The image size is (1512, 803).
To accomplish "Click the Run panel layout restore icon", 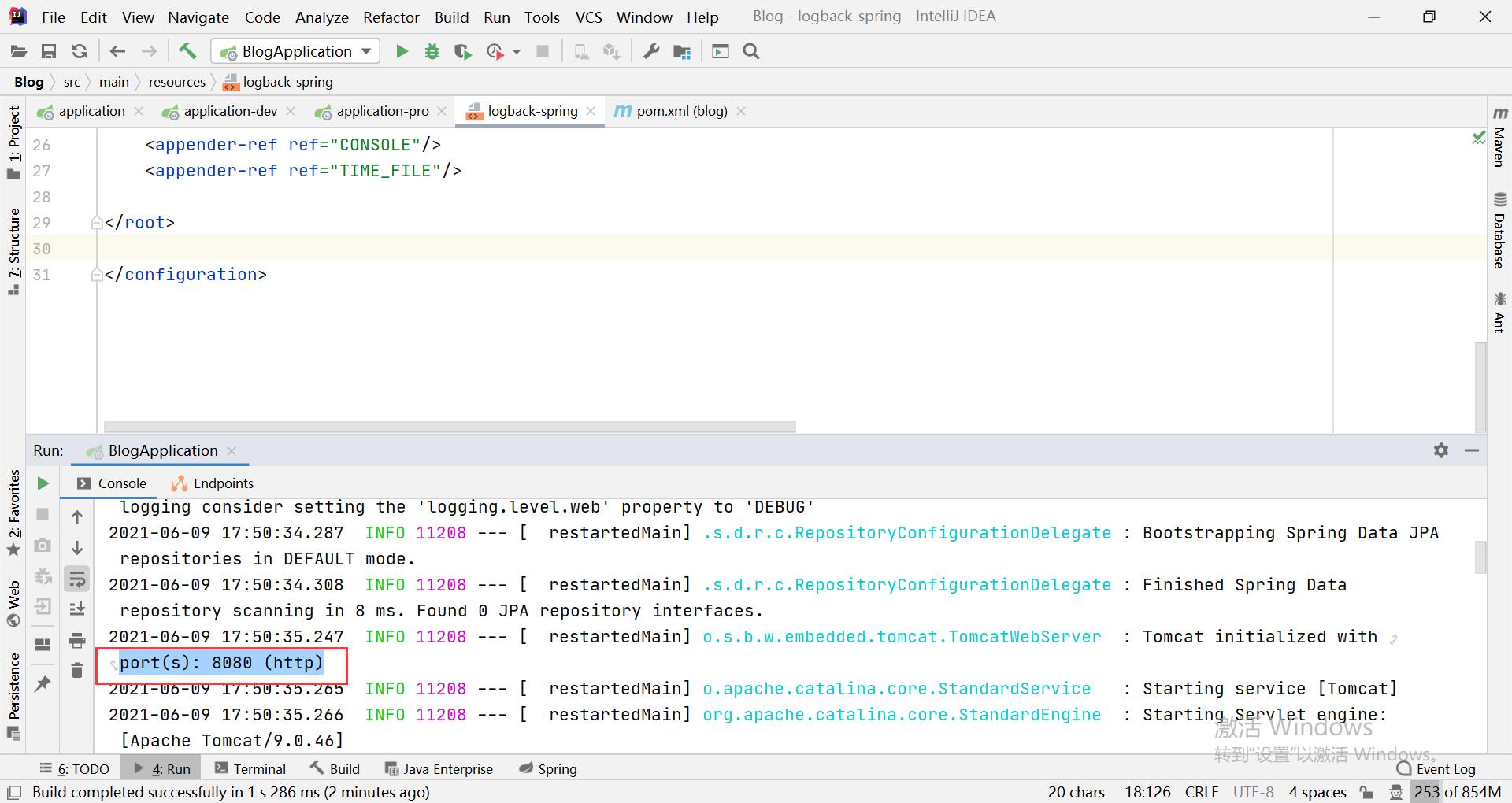I will tap(43, 645).
